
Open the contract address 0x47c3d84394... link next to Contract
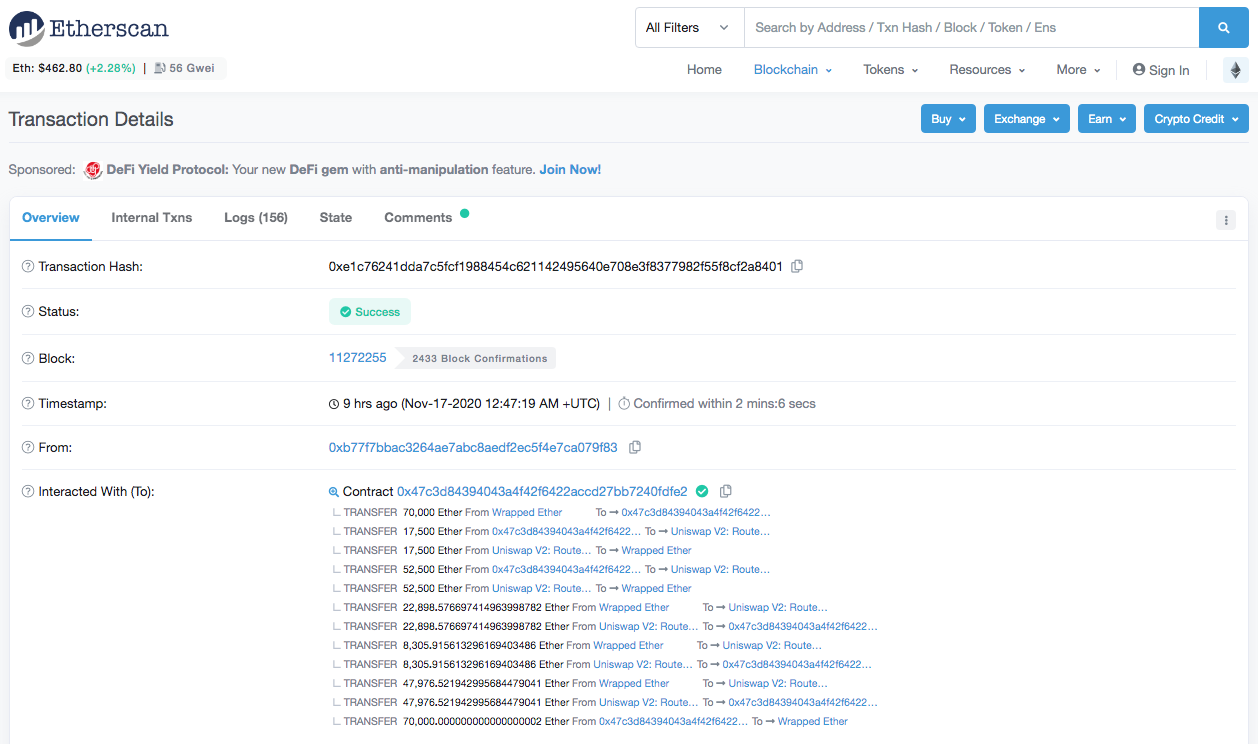coord(542,492)
